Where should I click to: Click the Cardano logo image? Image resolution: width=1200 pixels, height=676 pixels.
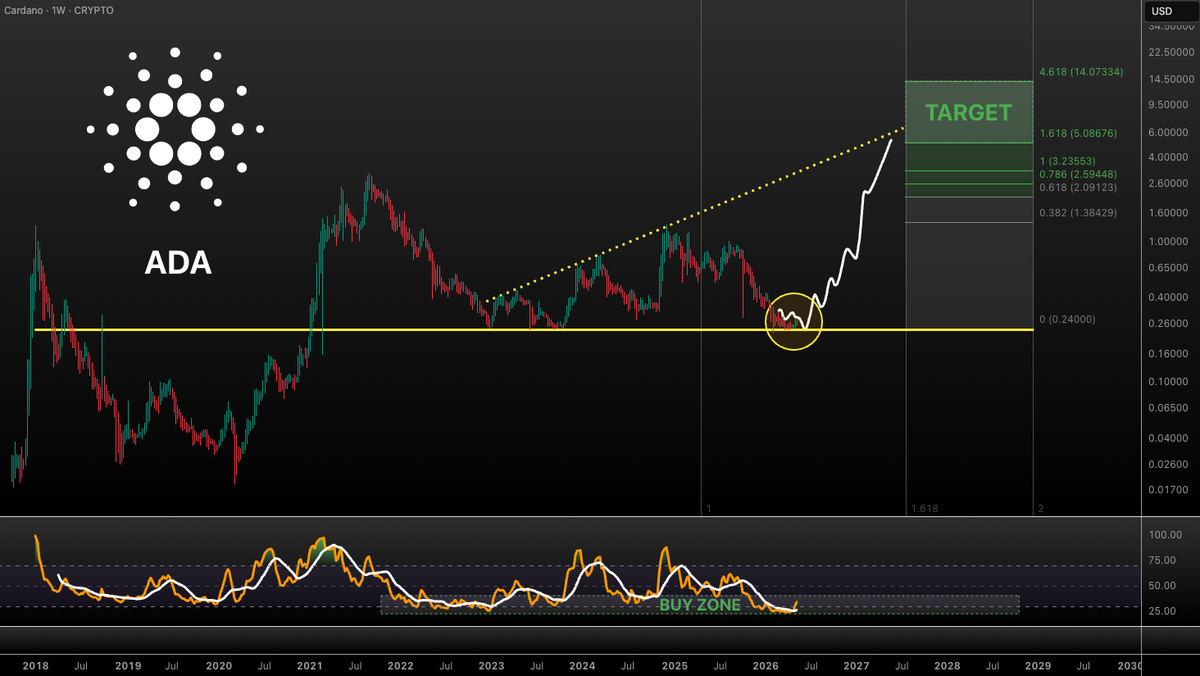(175, 129)
